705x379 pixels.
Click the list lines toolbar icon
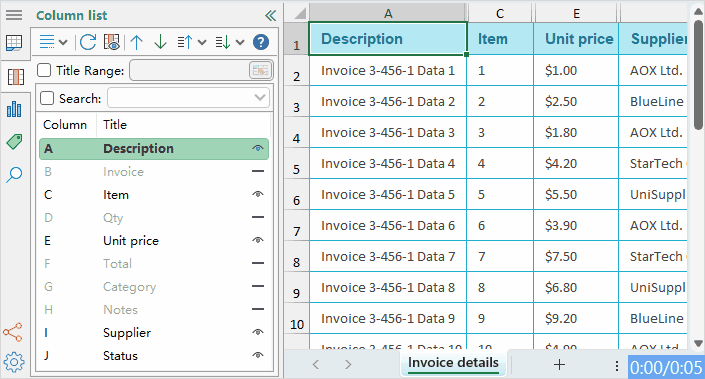[47, 42]
